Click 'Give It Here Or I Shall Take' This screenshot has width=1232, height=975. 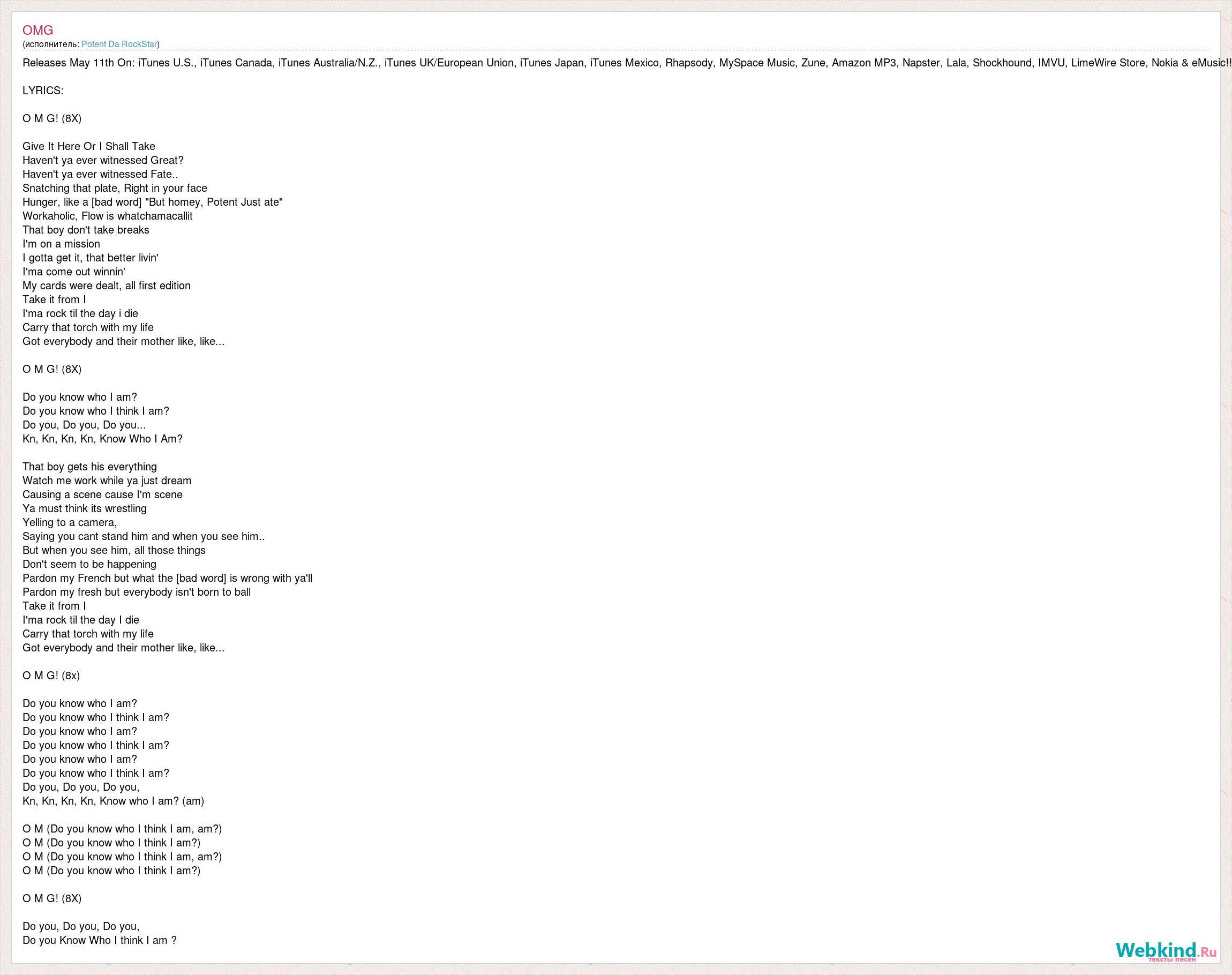[x=88, y=146]
